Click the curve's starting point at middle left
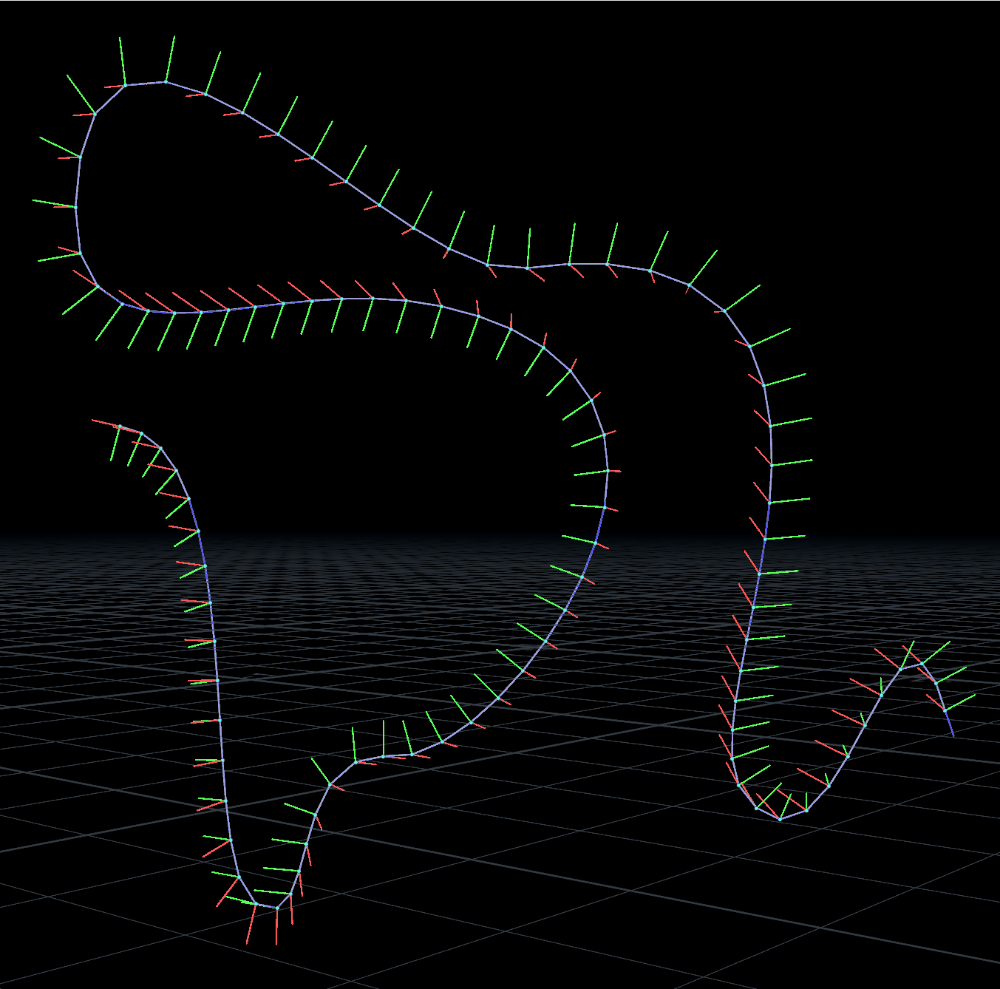 [117, 426]
